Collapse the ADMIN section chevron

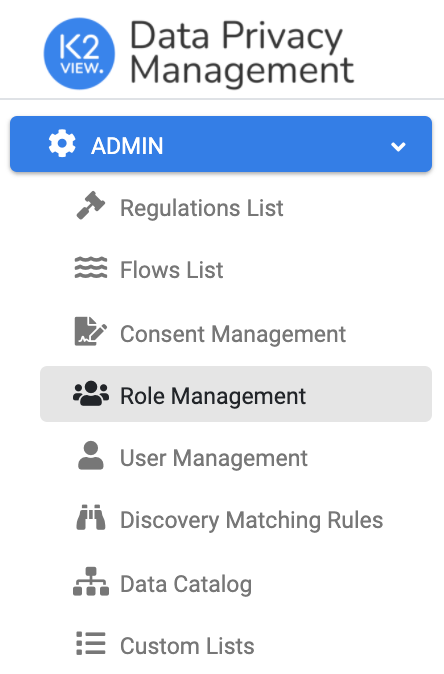point(398,146)
